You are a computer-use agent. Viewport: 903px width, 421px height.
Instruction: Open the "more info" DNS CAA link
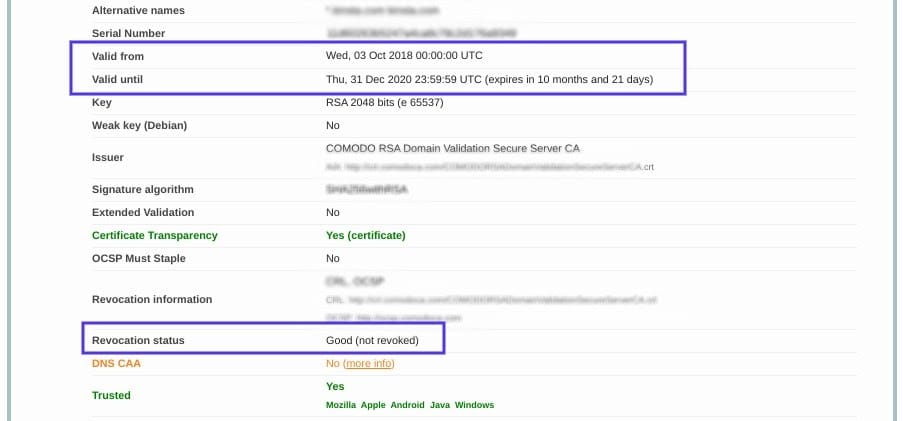368,363
